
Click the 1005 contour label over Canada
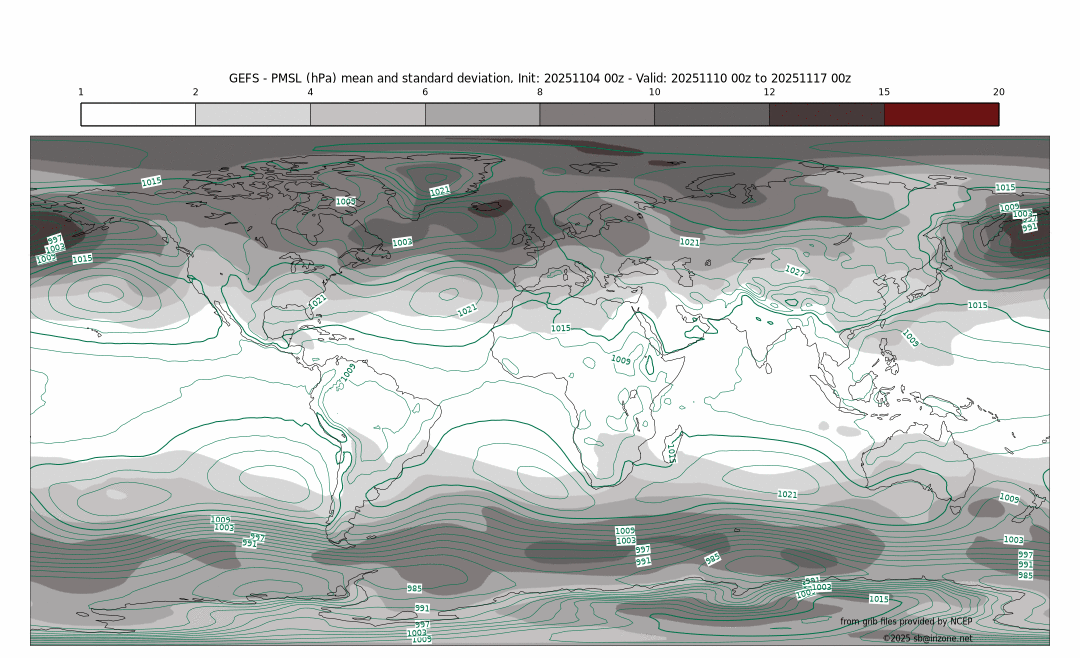pyautogui.click(x=345, y=202)
